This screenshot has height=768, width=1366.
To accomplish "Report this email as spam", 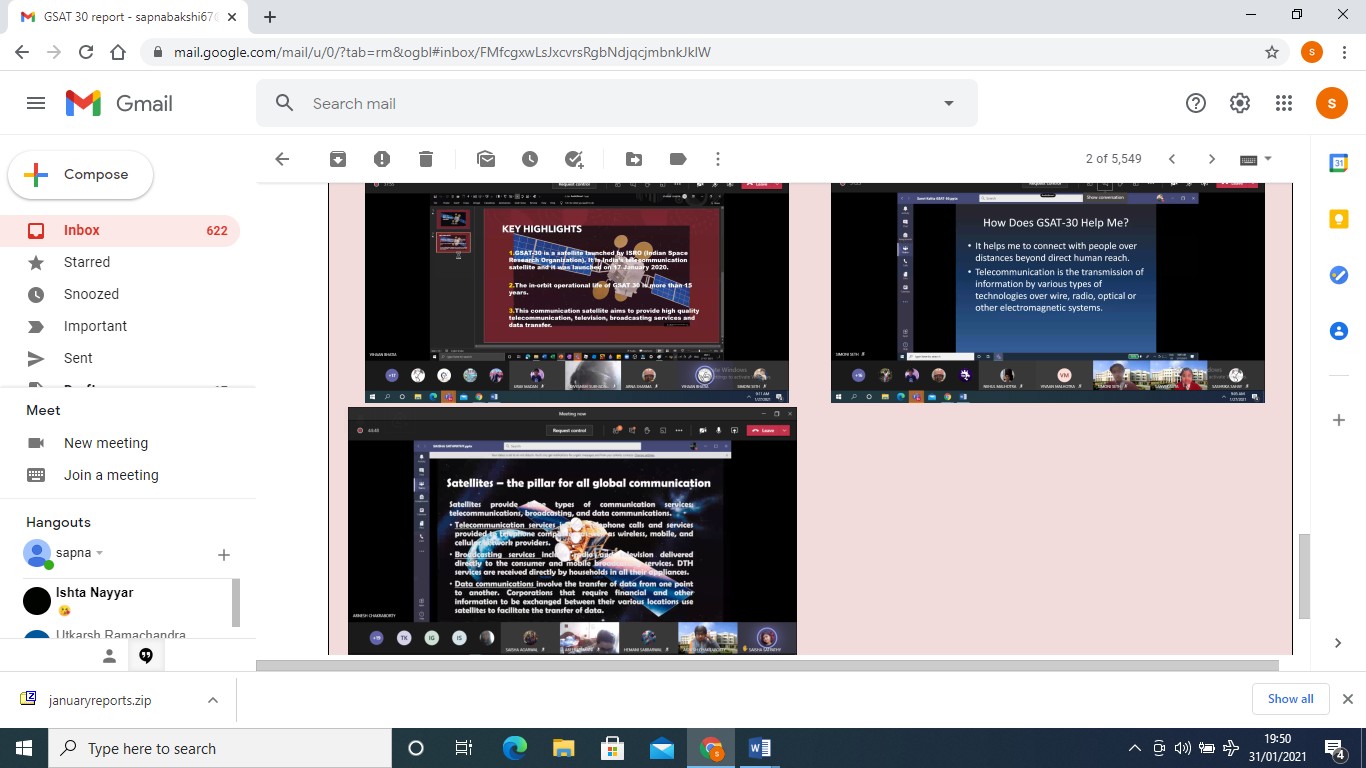I will tap(382, 159).
